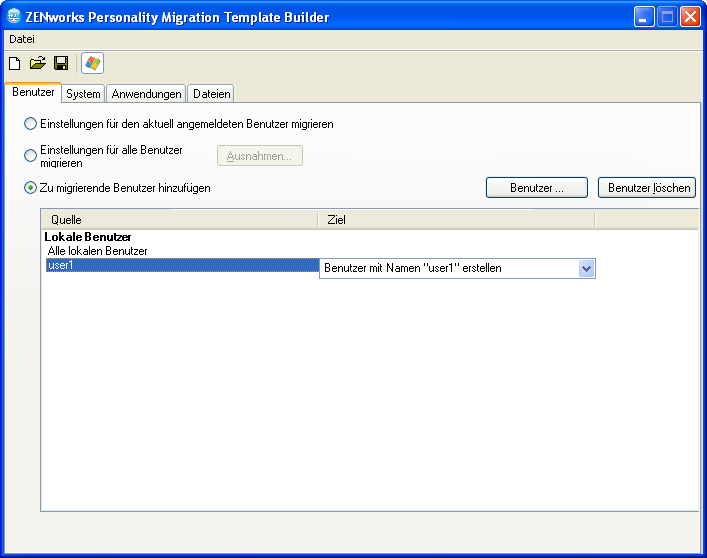
Task: Click the New template icon
Action: pos(14,63)
